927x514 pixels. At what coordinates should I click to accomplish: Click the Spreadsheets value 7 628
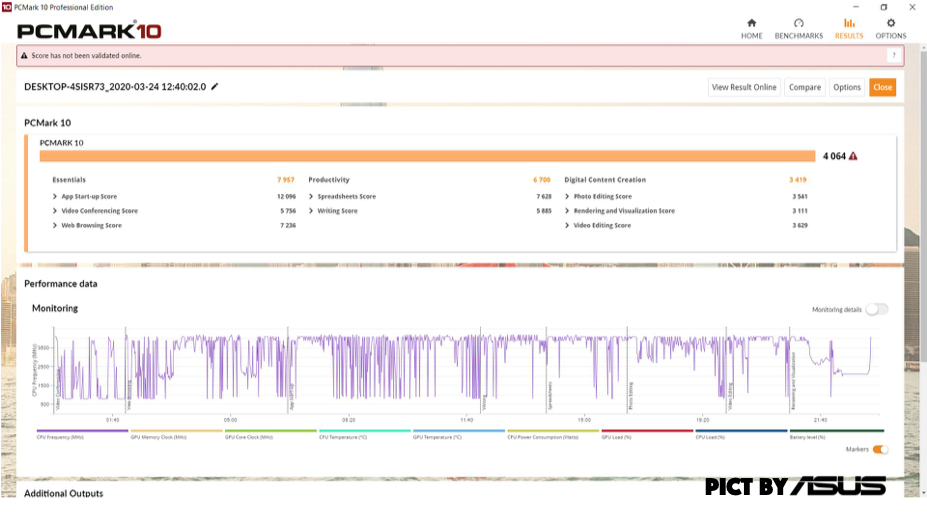(x=544, y=196)
